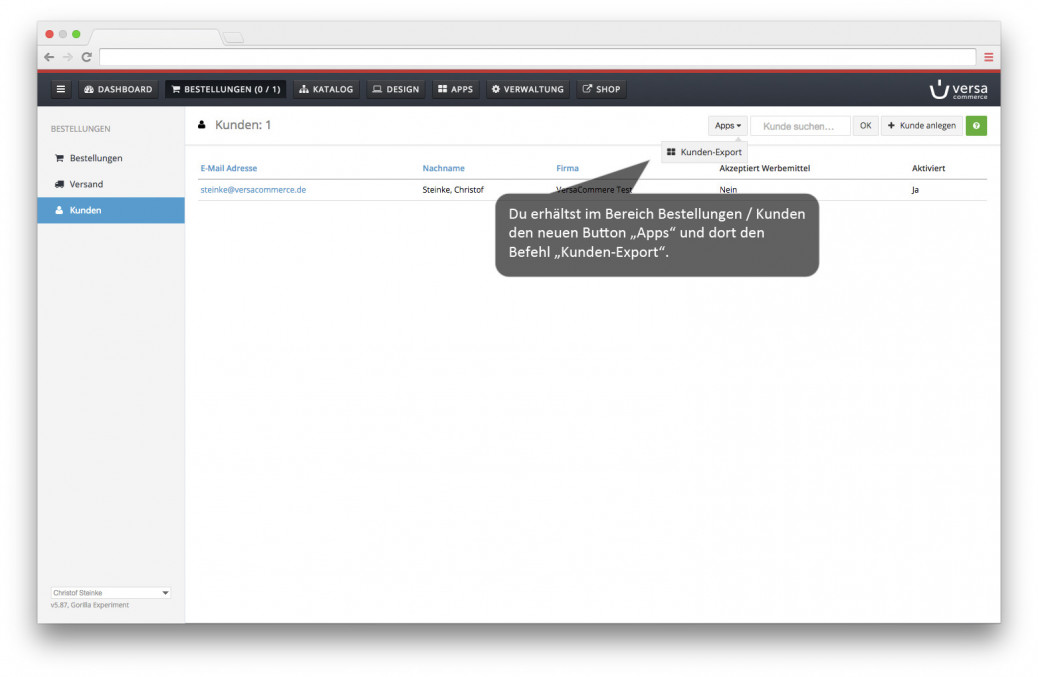Click the Aktiviert column header

928,168
